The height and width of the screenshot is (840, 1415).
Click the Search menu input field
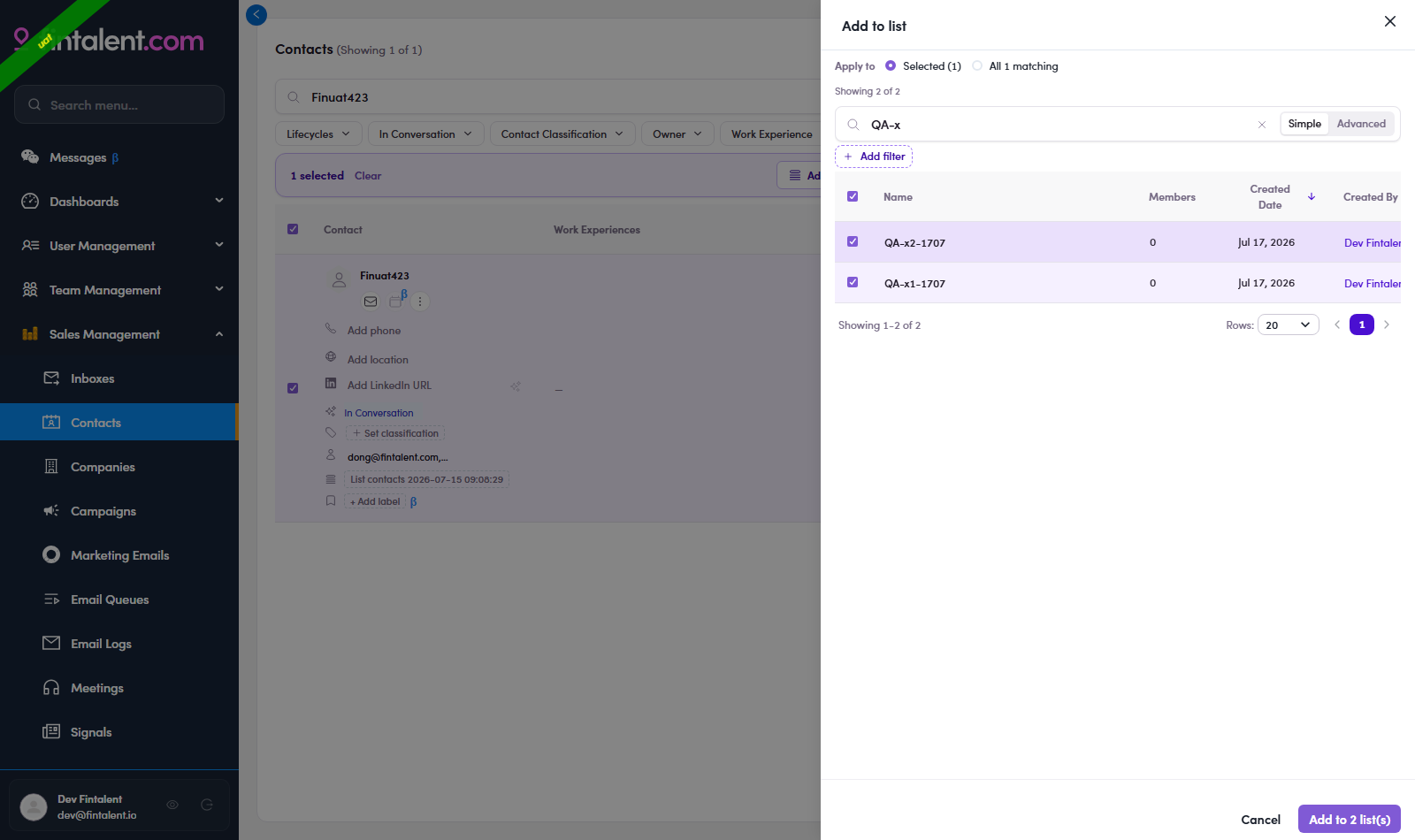119,104
